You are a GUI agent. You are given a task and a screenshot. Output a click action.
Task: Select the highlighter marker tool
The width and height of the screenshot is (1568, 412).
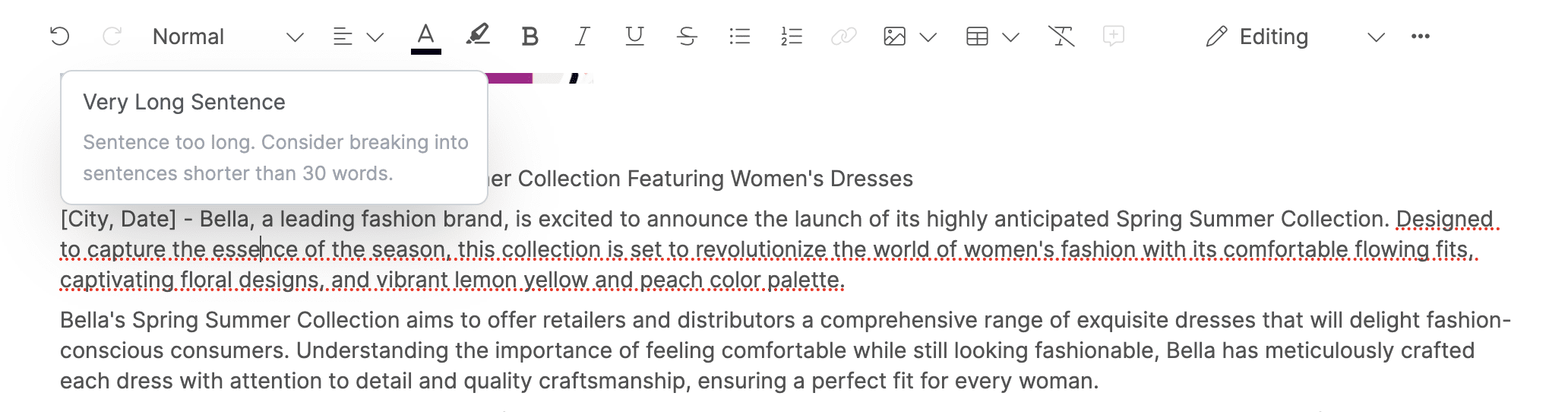478,36
